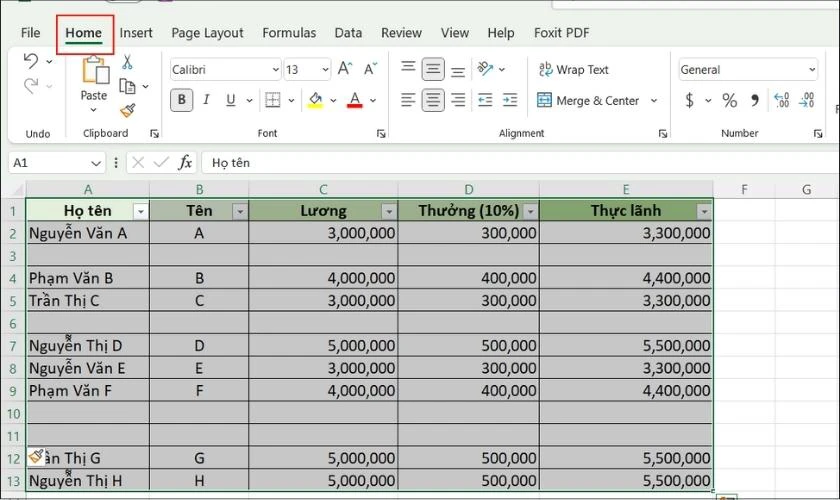Open the Alignment settings dialog launcher
The width and height of the screenshot is (840, 500).
click(663, 133)
